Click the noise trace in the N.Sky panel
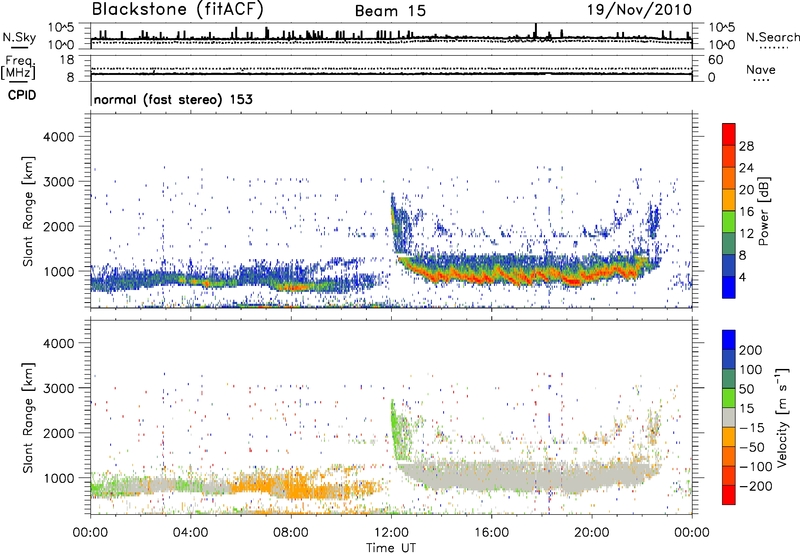This screenshot has width=800, height=554. click(x=391, y=38)
